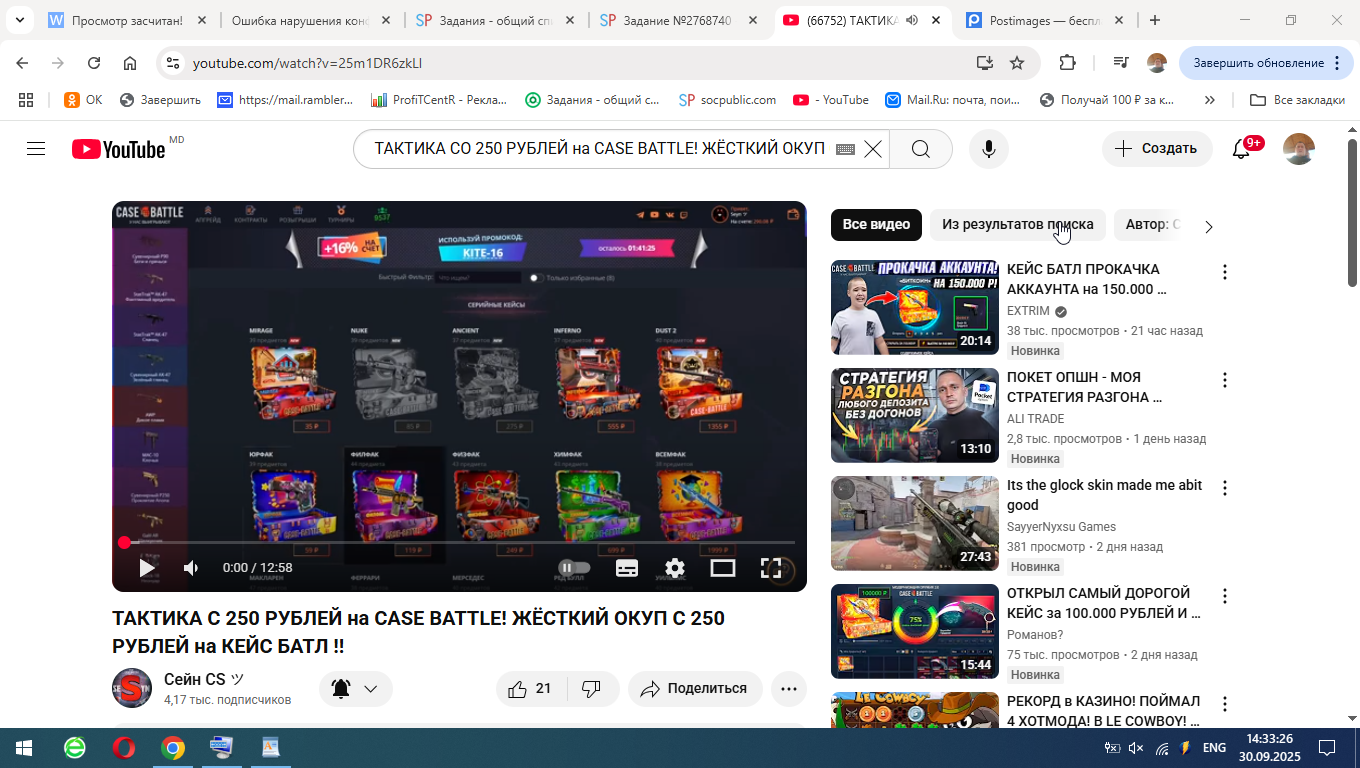
Task: Open ПОКЕТ ОПШН video title
Action: click(1085, 387)
